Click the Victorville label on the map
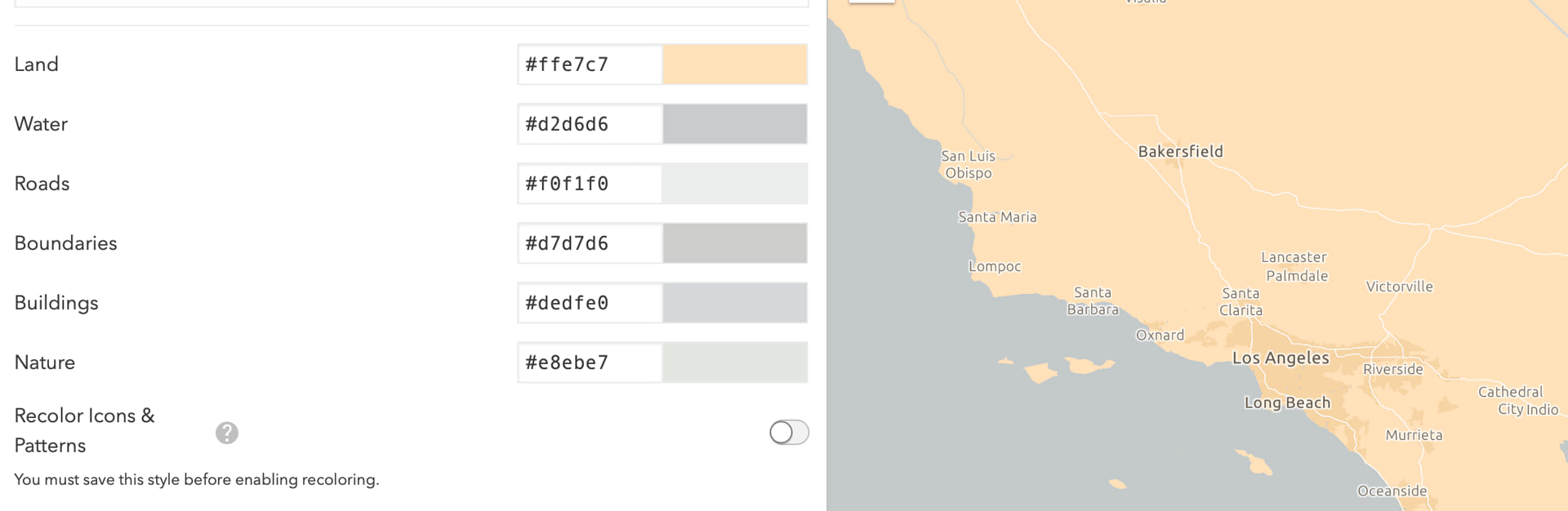 coord(1399,287)
